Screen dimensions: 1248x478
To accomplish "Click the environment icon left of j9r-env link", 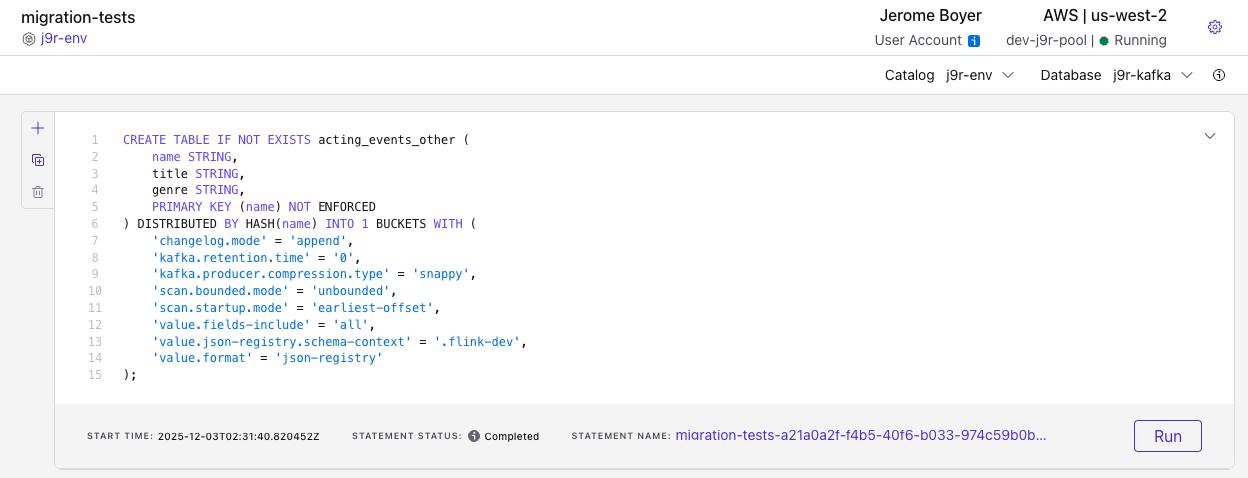I will 29,39.
